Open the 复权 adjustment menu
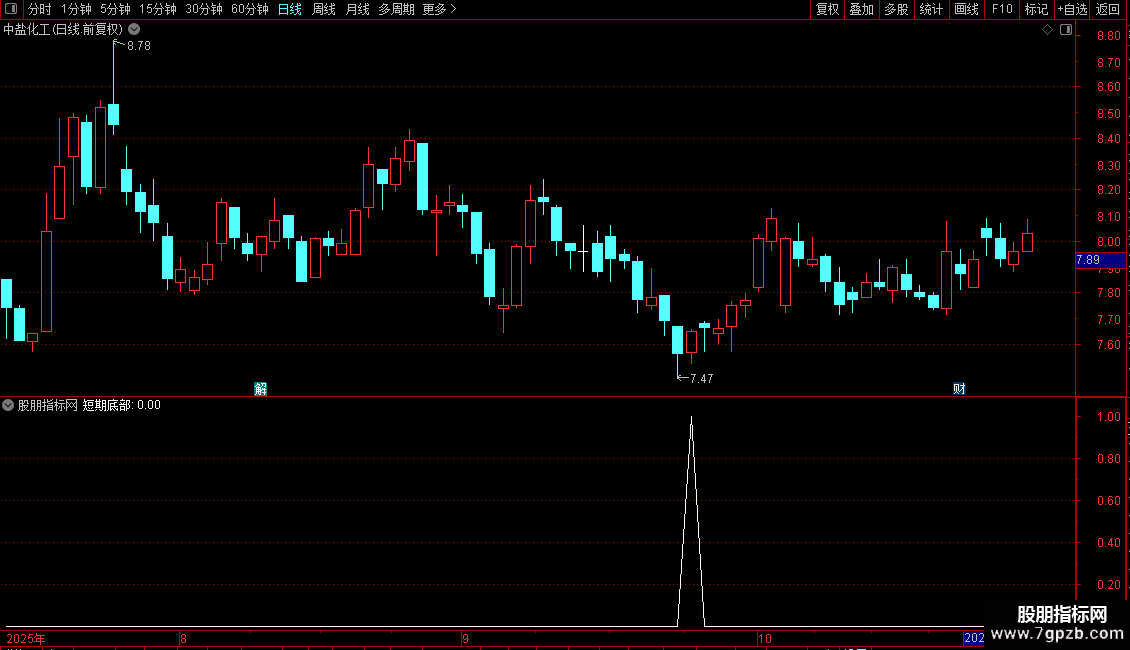The image size is (1130, 650). (x=827, y=9)
